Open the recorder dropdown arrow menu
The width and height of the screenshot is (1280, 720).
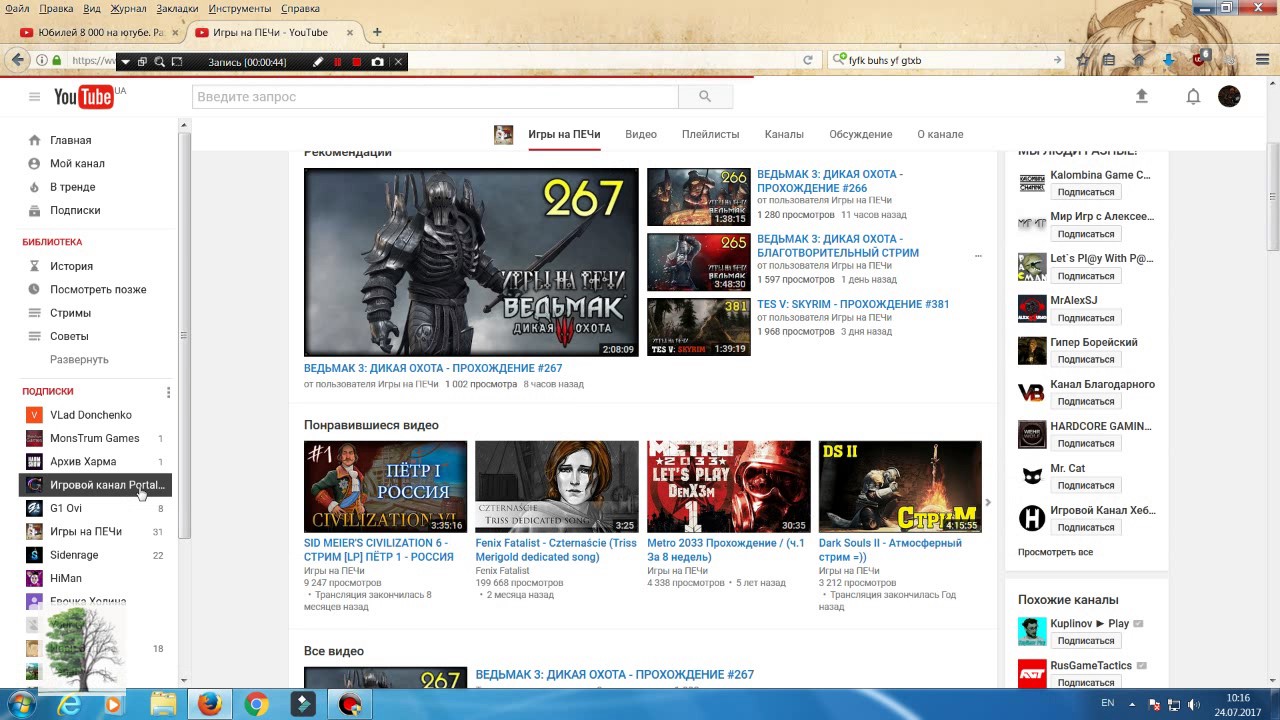click(125, 62)
